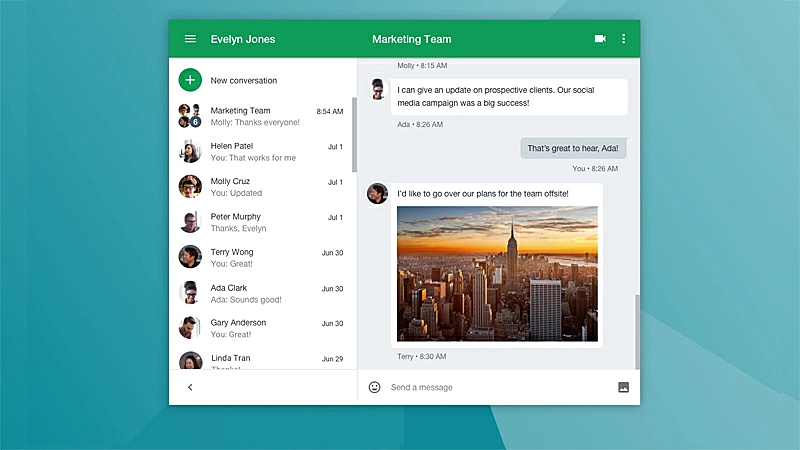
Task: Click Gary Anderson's avatar
Action: pos(190,328)
